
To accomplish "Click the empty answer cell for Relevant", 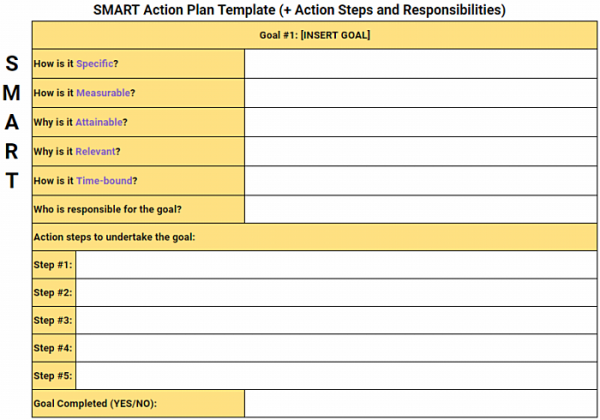I will pyautogui.click(x=420, y=151).
